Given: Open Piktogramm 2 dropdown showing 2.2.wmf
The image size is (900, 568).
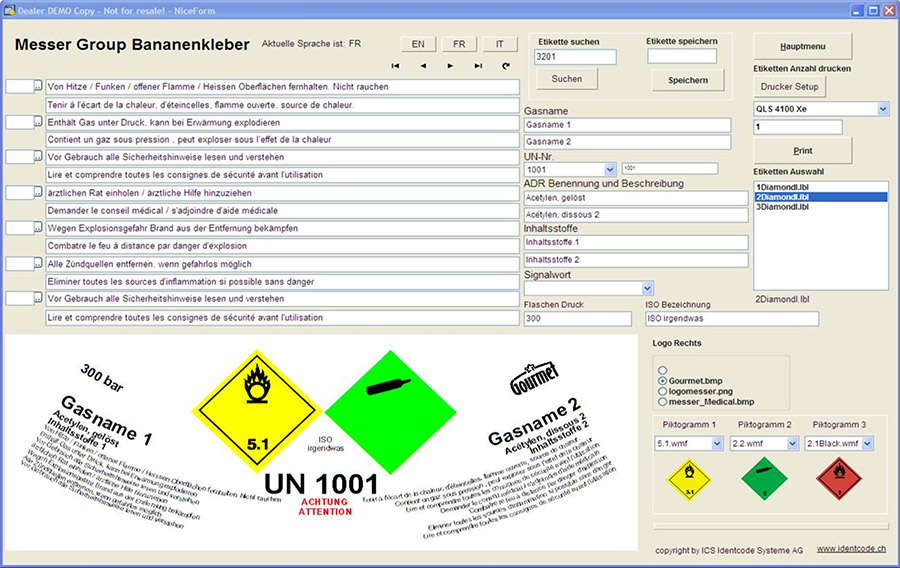Looking at the screenshot, I should [792, 443].
